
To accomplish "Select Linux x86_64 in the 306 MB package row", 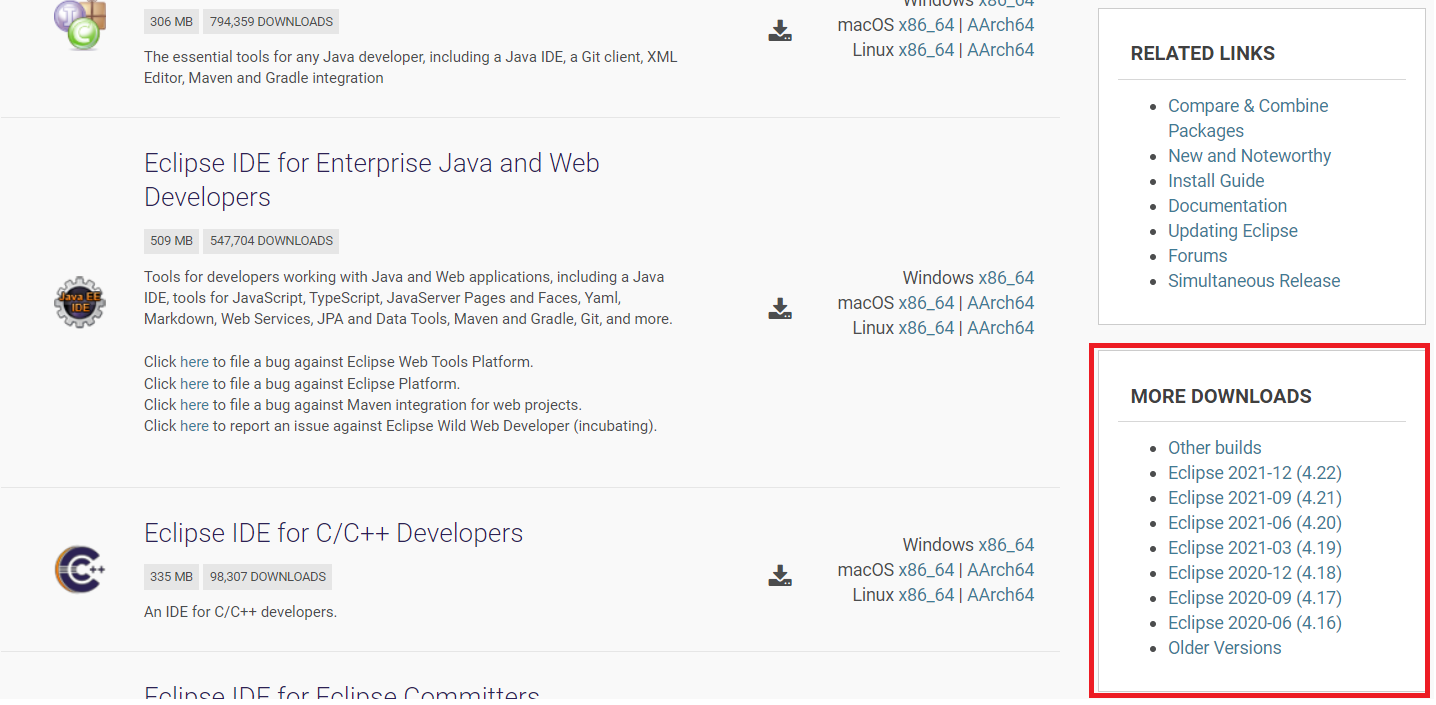I will click(926, 50).
